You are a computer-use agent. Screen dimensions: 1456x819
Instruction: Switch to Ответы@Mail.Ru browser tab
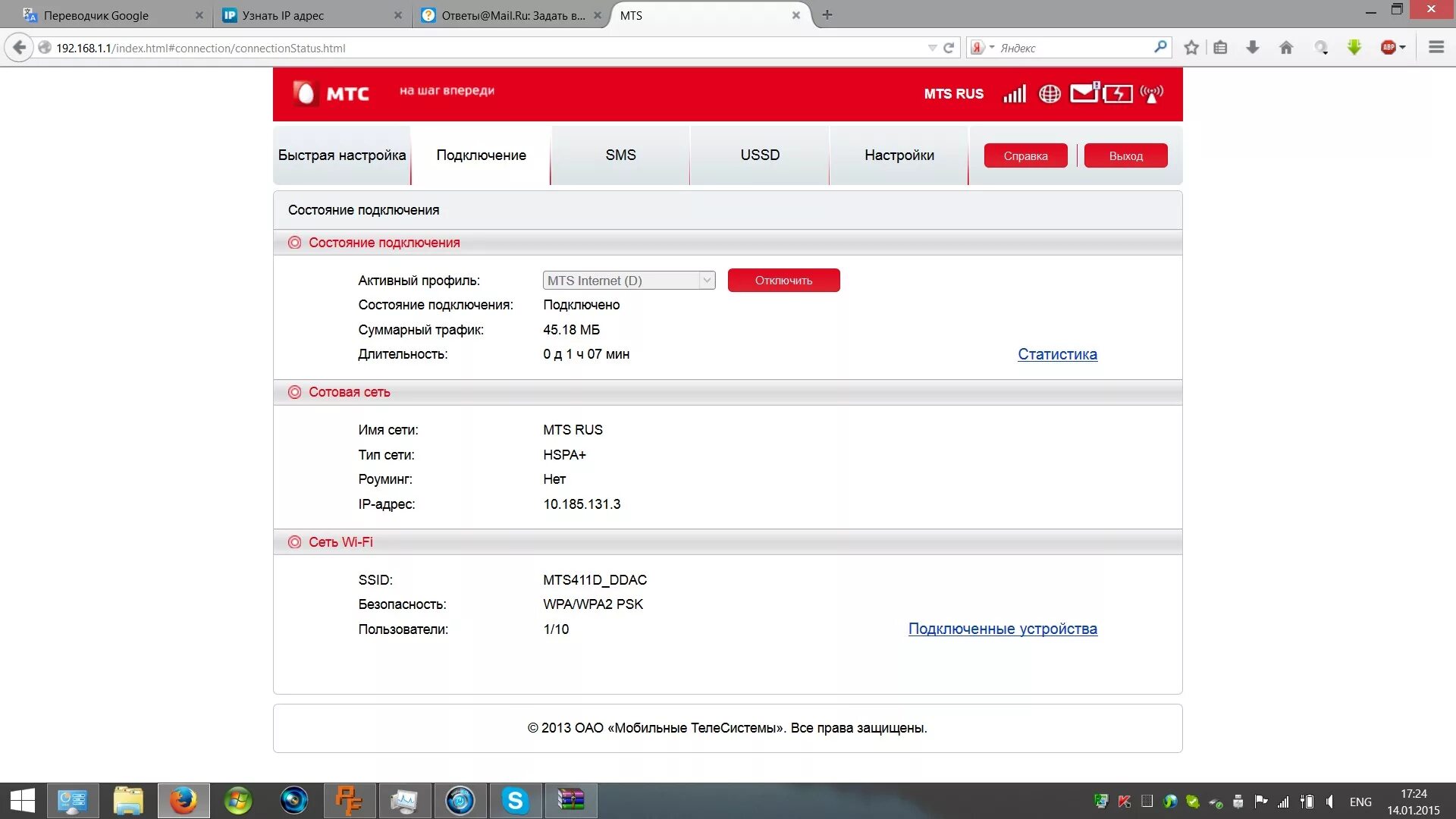[512, 15]
